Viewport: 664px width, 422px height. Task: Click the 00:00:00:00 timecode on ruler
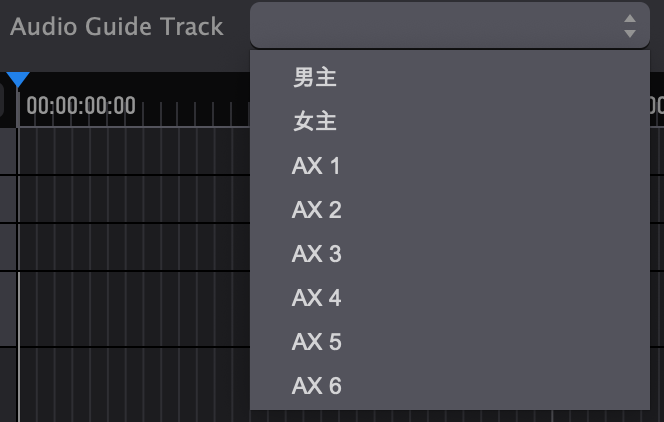(x=81, y=105)
